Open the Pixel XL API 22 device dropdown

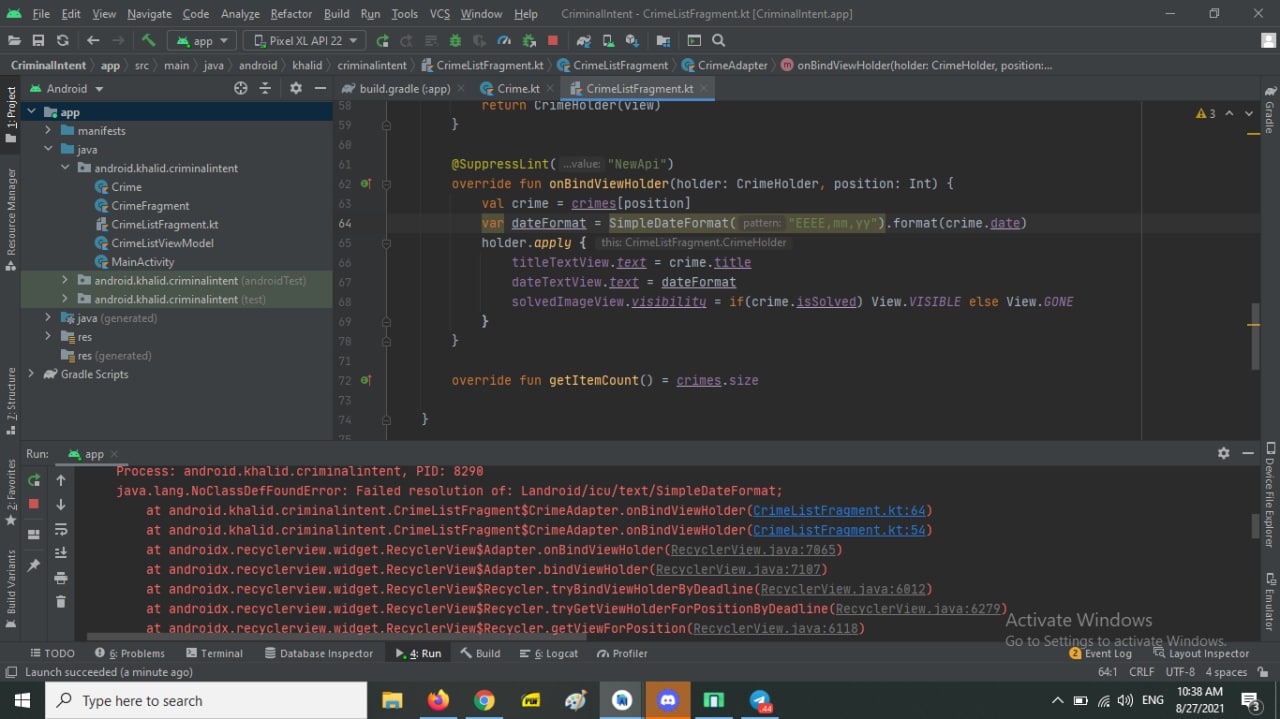(305, 40)
